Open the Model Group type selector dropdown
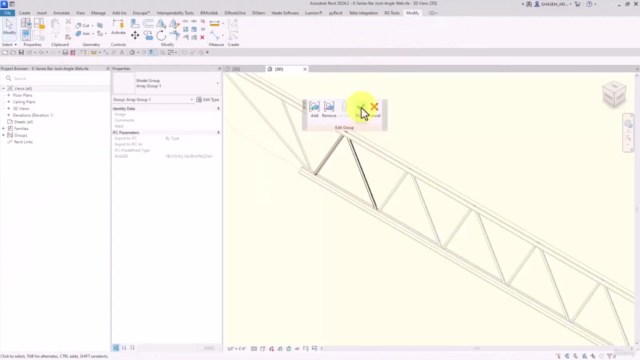The height and width of the screenshot is (360, 640). coord(218,83)
